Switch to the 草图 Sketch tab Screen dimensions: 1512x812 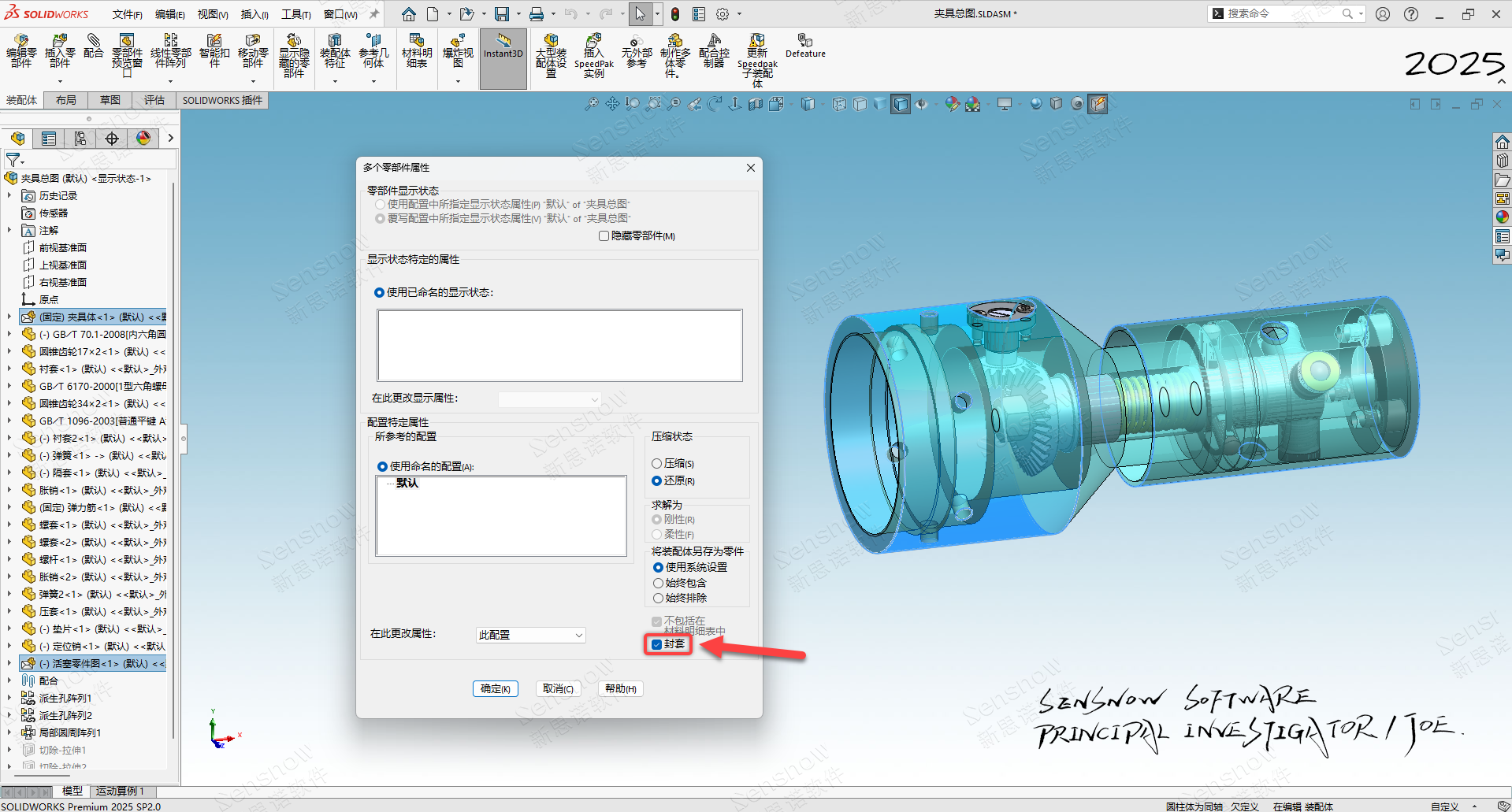110,100
